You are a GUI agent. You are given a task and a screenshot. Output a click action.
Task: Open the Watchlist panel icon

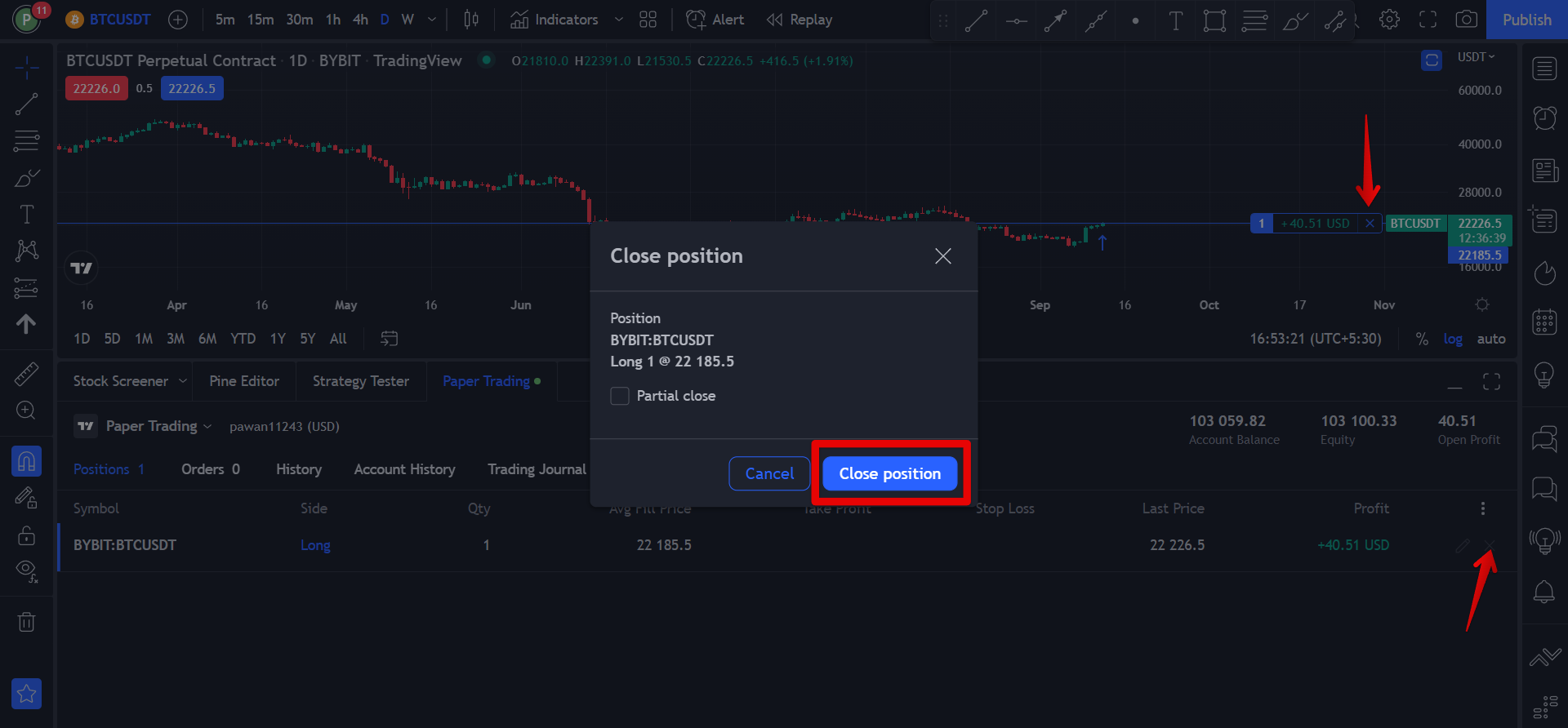click(1544, 69)
